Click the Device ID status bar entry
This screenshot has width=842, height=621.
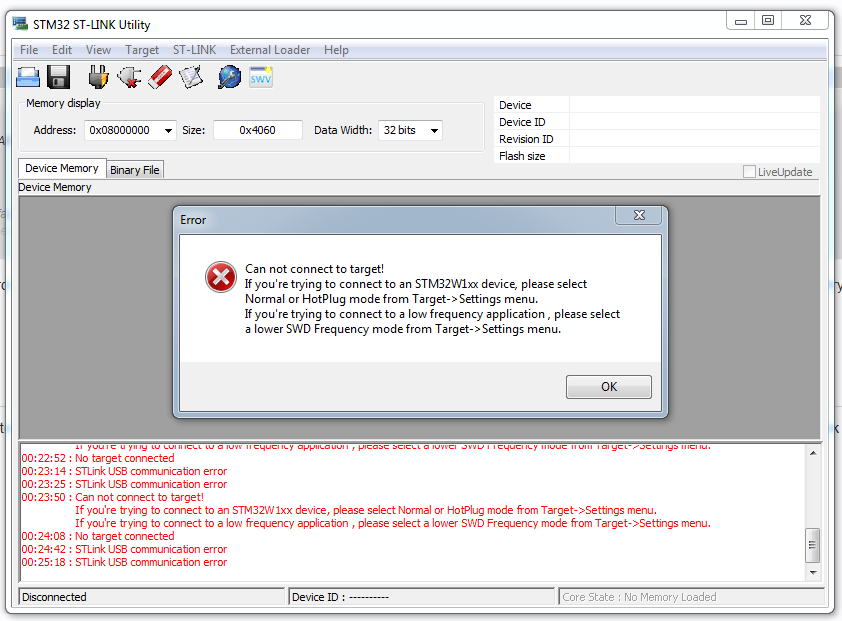(x=422, y=597)
